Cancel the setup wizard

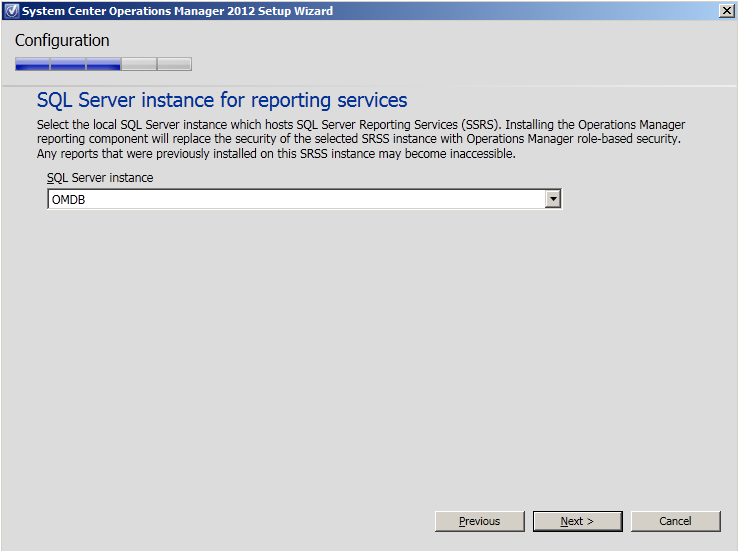pyautogui.click(x=675, y=521)
